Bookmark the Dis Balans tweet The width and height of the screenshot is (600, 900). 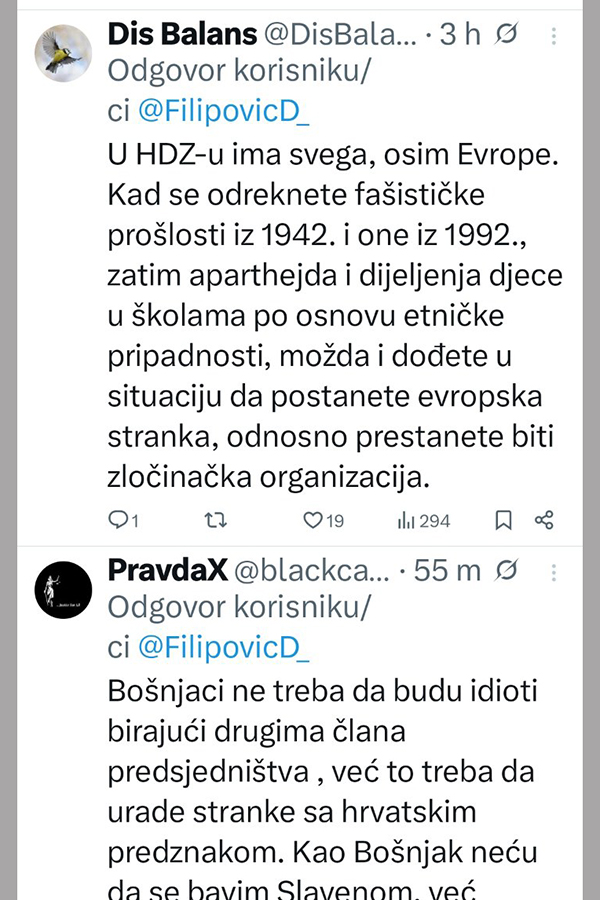(504, 520)
